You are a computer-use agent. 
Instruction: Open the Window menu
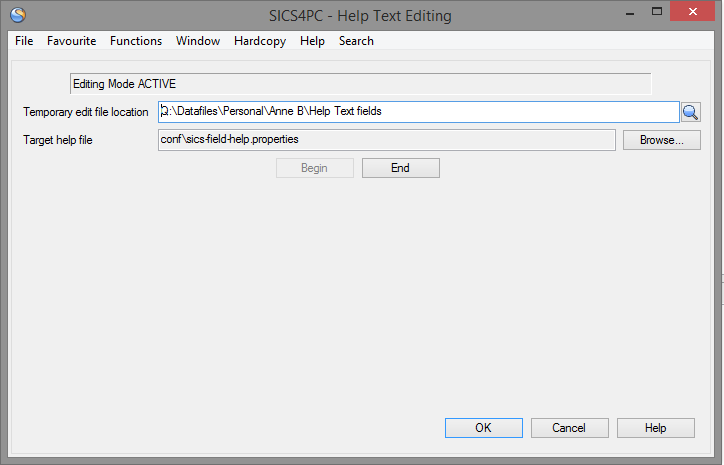pos(198,41)
